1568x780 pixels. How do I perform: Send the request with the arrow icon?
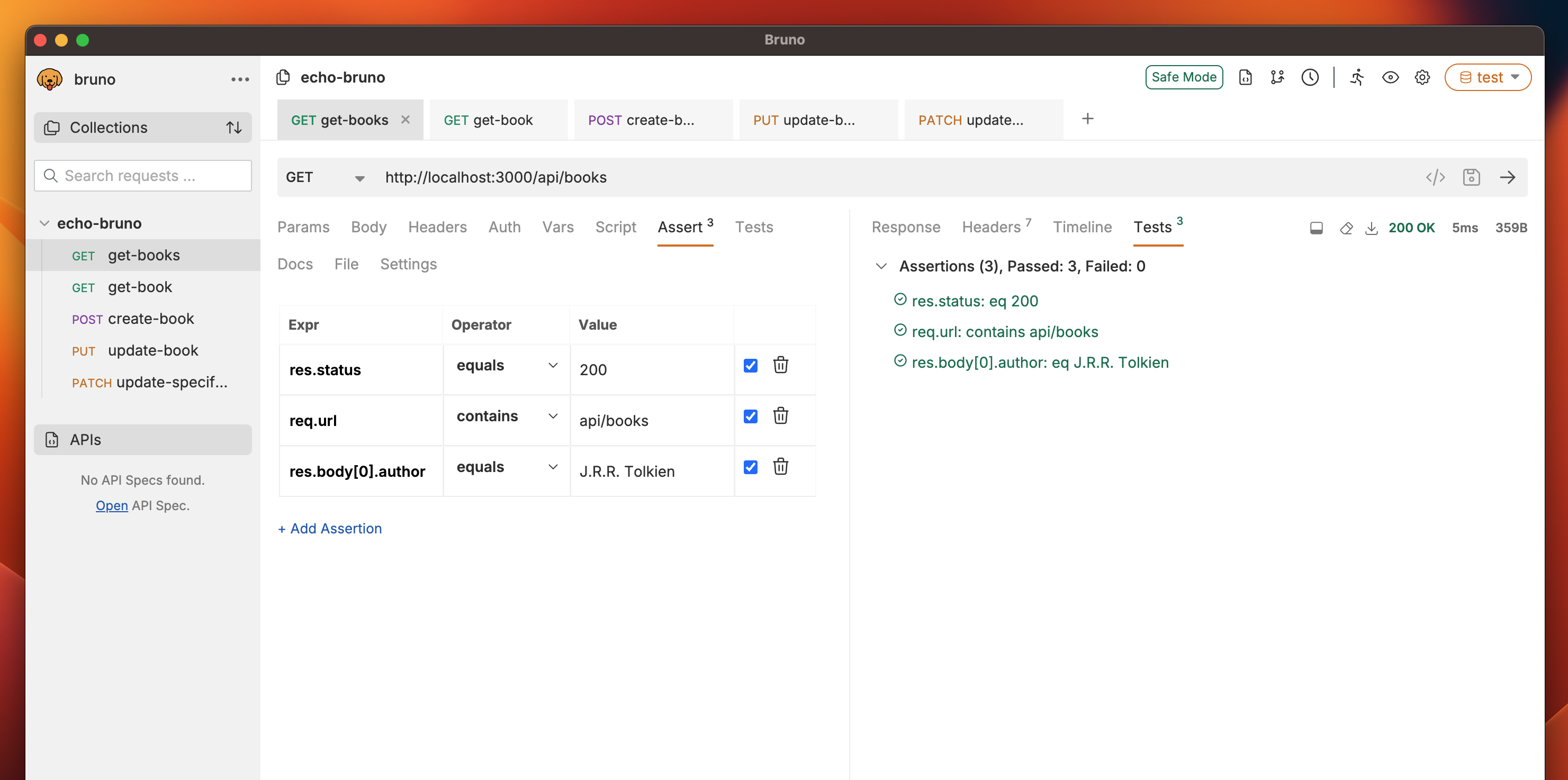pyautogui.click(x=1508, y=177)
